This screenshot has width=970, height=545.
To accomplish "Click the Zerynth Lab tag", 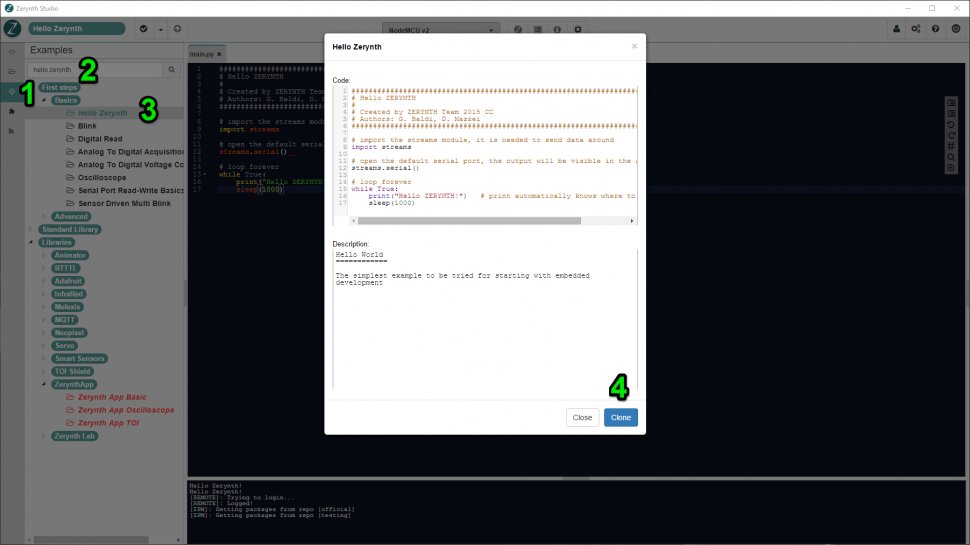I will (75, 436).
